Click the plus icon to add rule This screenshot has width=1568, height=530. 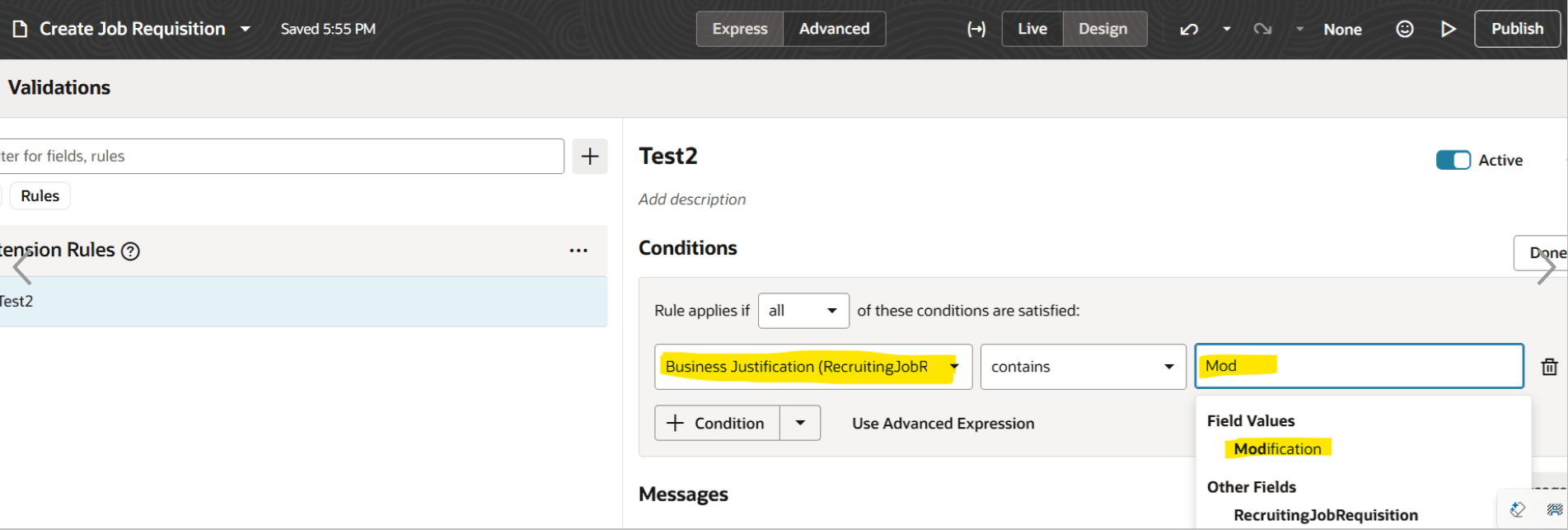pyautogui.click(x=590, y=157)
